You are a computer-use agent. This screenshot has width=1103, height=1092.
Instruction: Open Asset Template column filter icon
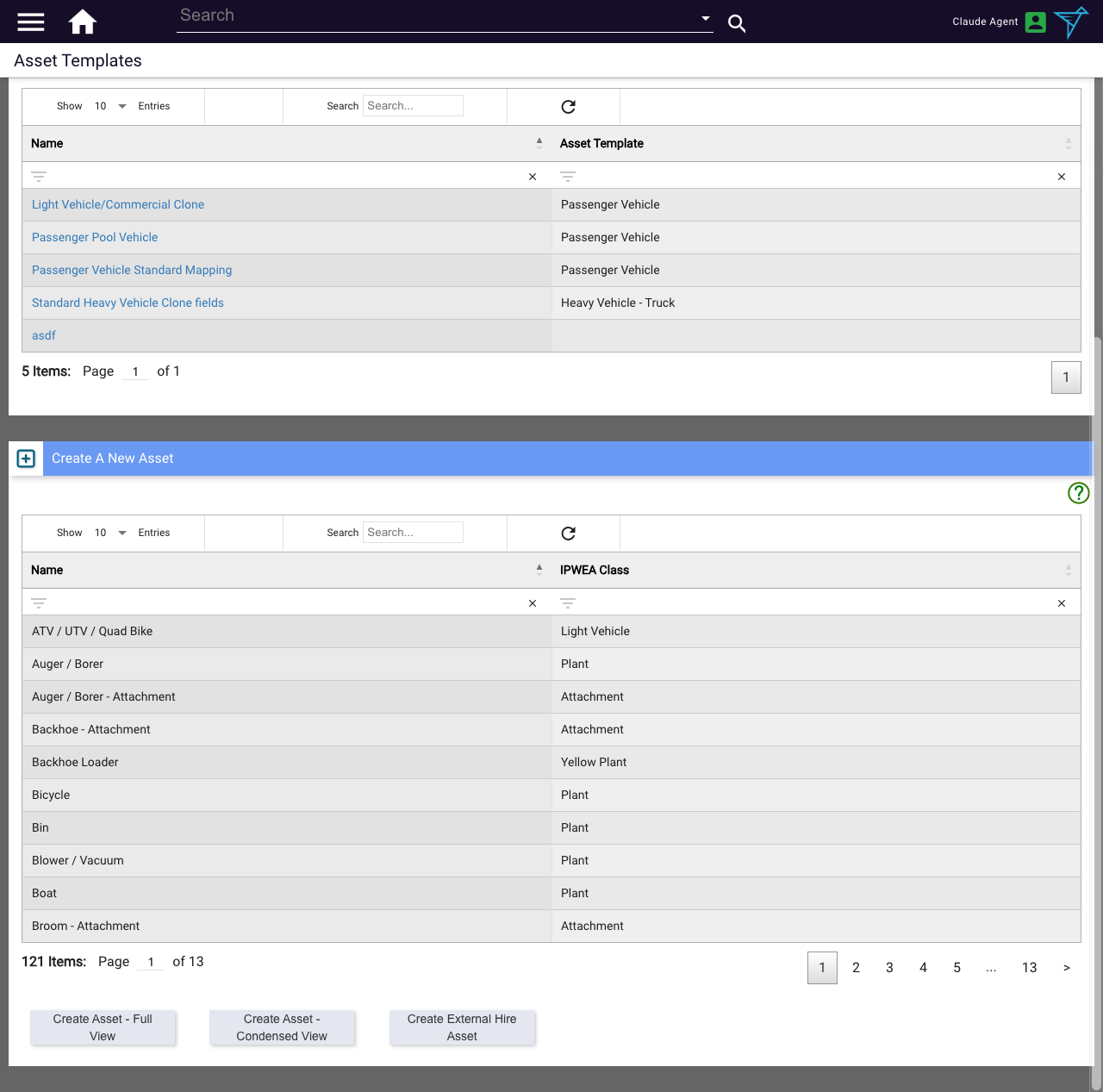pos(568,176)
